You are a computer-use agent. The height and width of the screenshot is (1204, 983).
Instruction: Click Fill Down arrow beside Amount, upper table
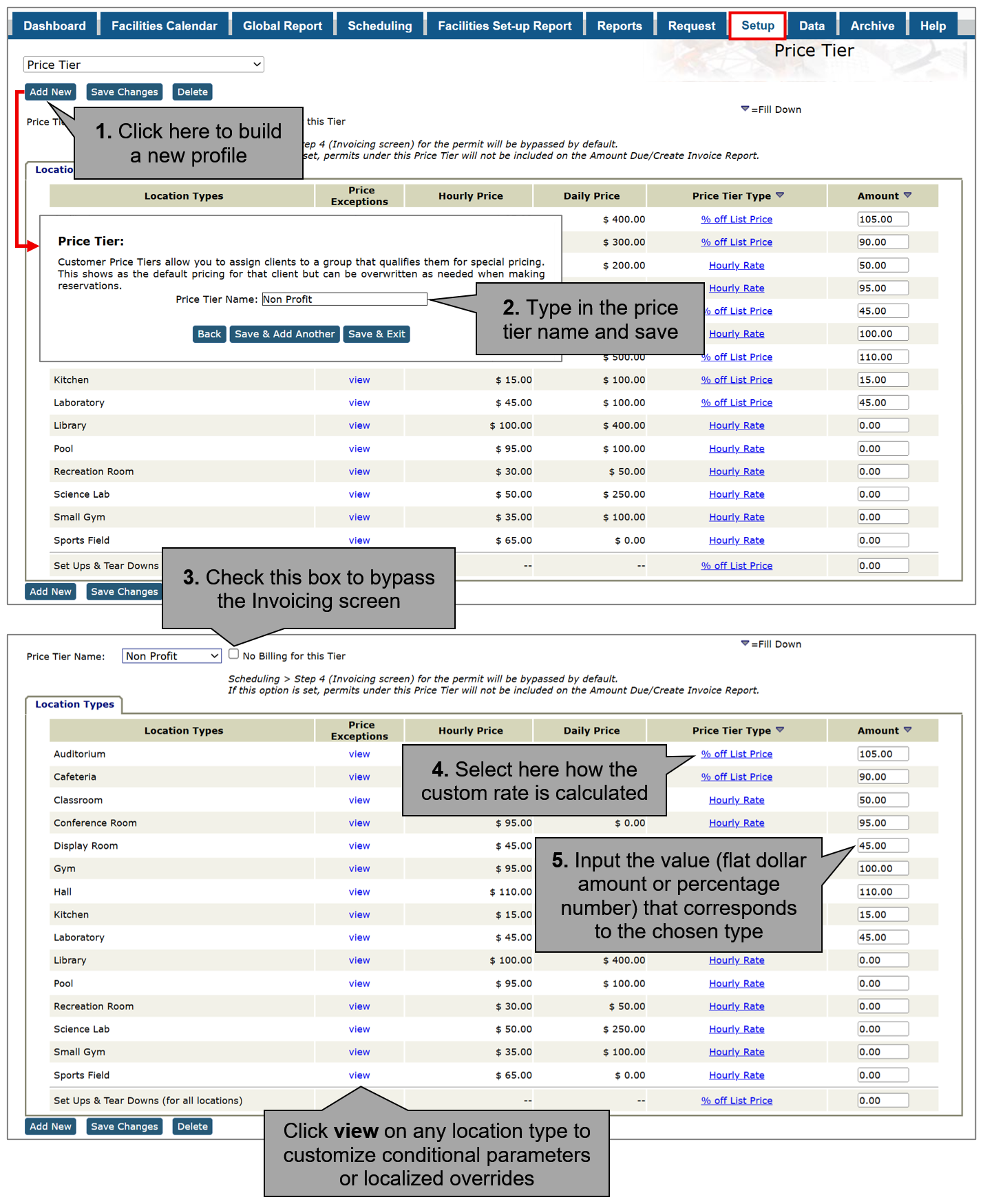907,195
